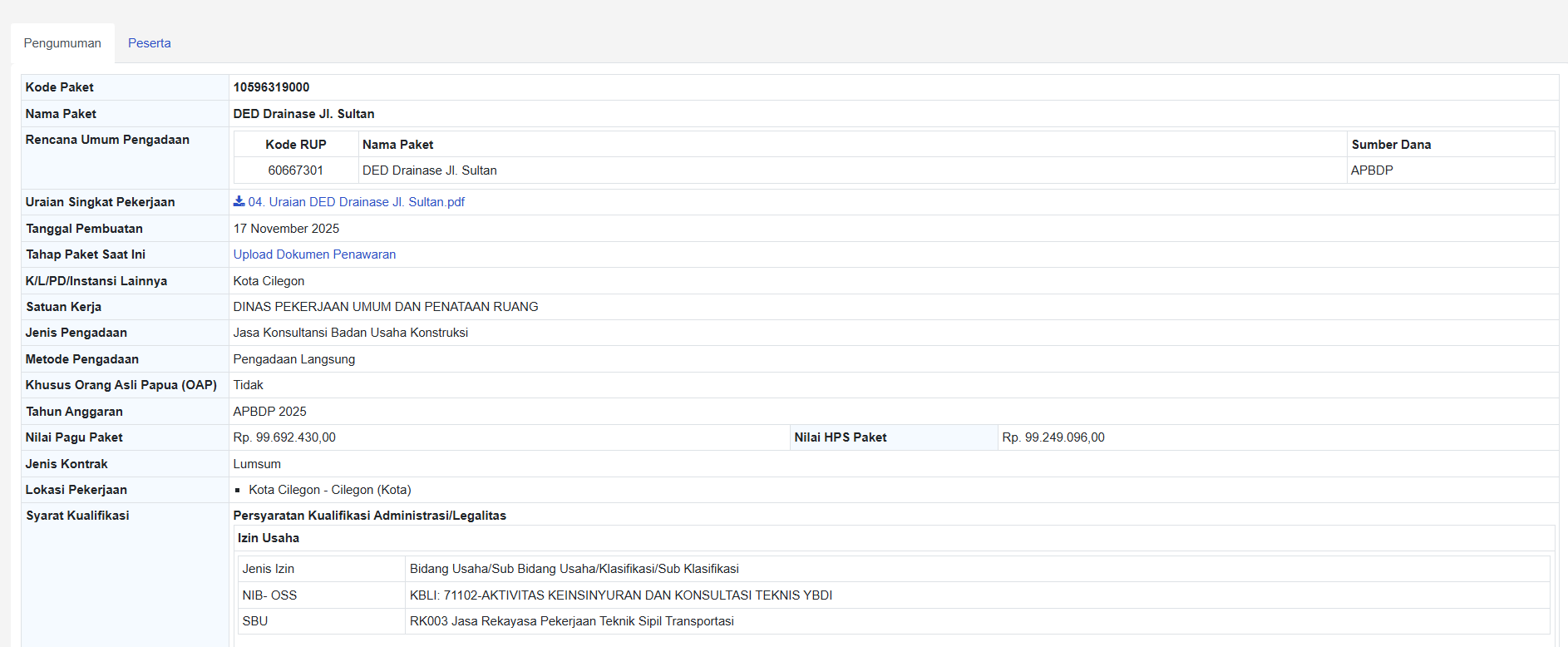Open the Upload Dokumen Penawaran link
This screenshot has width=1568, height=647.
click(x=314, y=254)
